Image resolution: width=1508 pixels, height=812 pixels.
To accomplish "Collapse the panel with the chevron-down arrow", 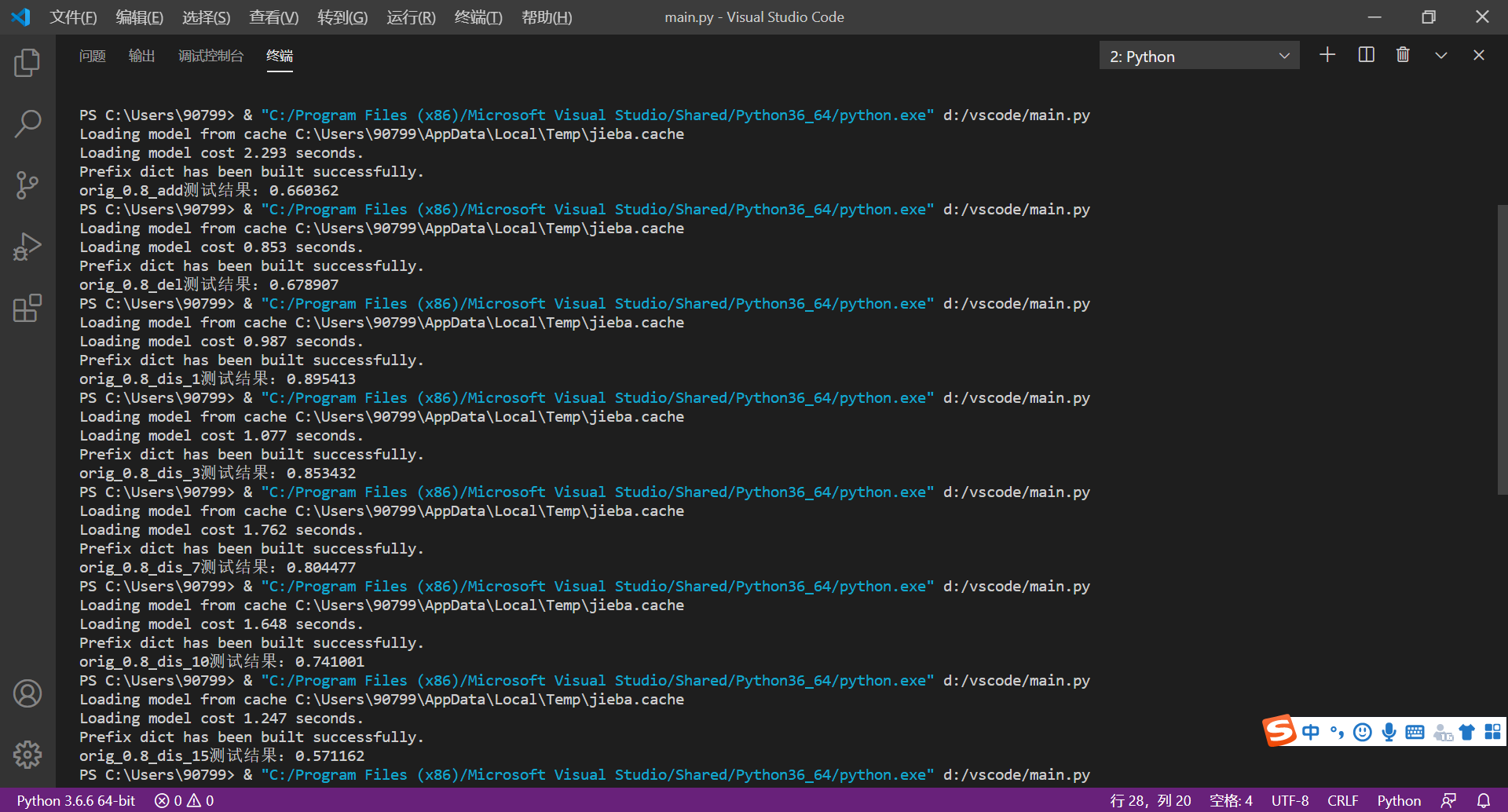I will coord(1441,55).
